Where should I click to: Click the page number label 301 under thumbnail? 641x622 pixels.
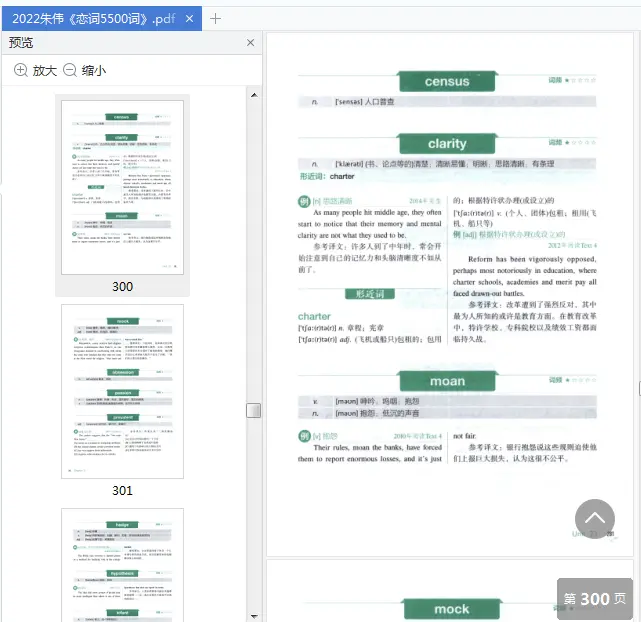pos(122,490)
